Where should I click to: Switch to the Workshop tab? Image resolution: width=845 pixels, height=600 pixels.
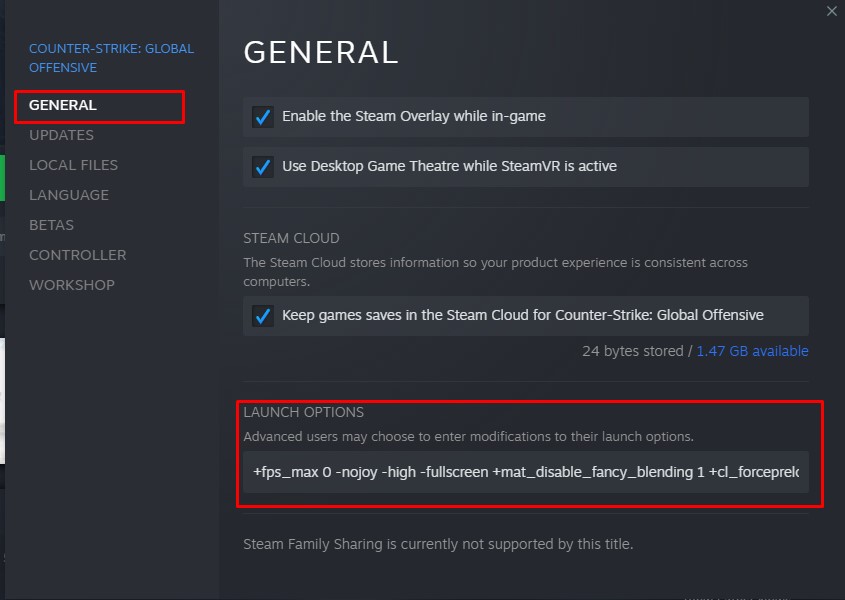(71, 285)
